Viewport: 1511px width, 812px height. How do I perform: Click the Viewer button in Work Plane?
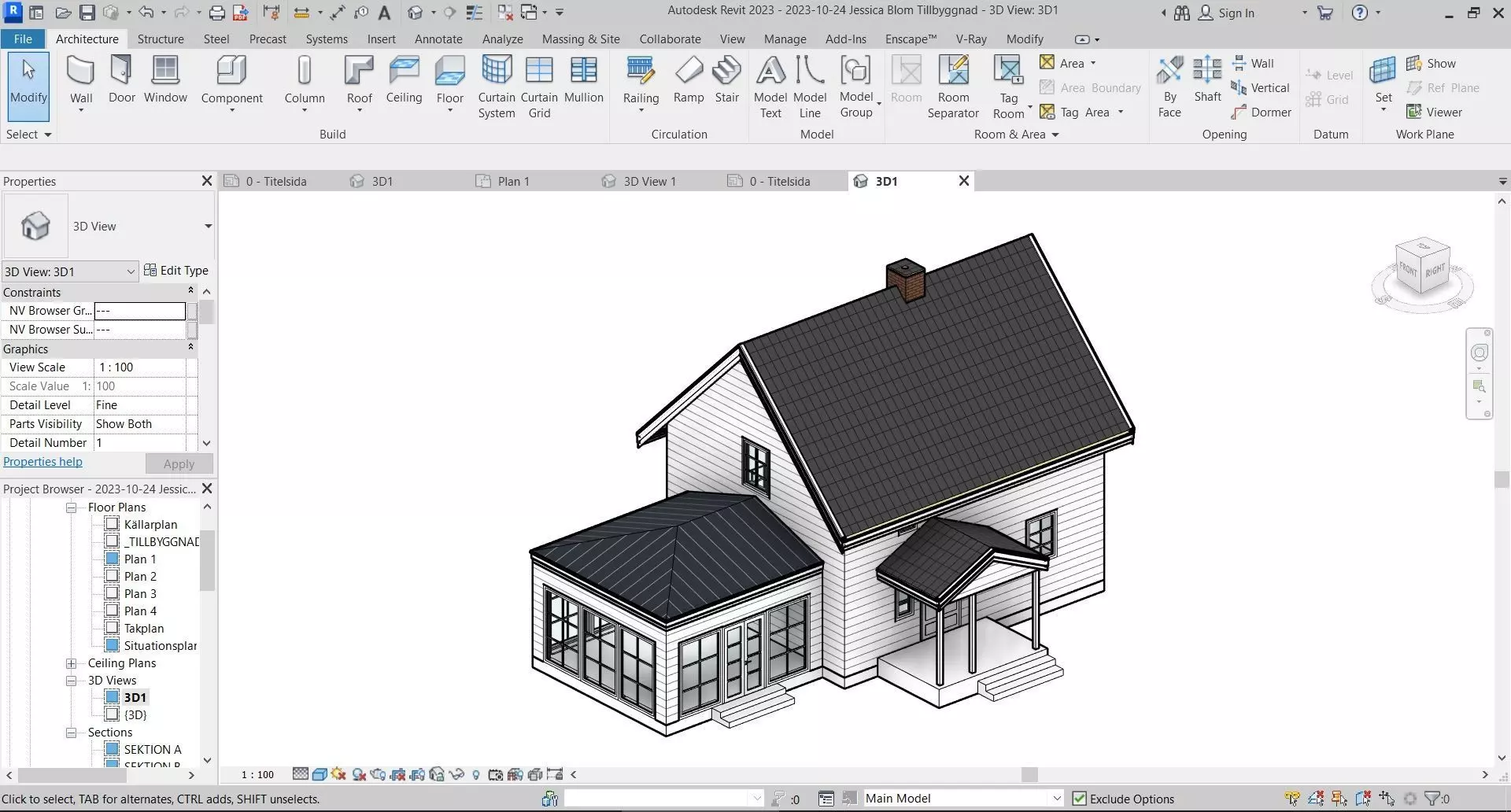coord(1435,112)
